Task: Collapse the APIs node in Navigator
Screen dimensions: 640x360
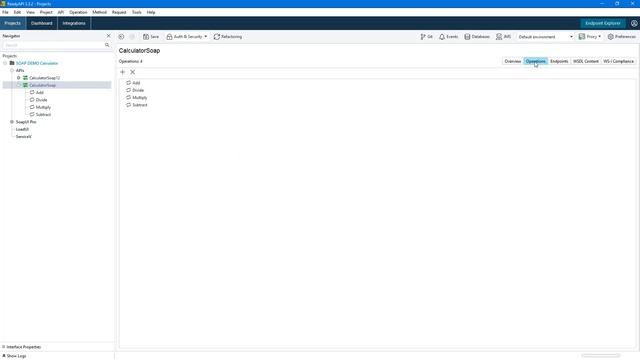Action: tap(12, 71)
